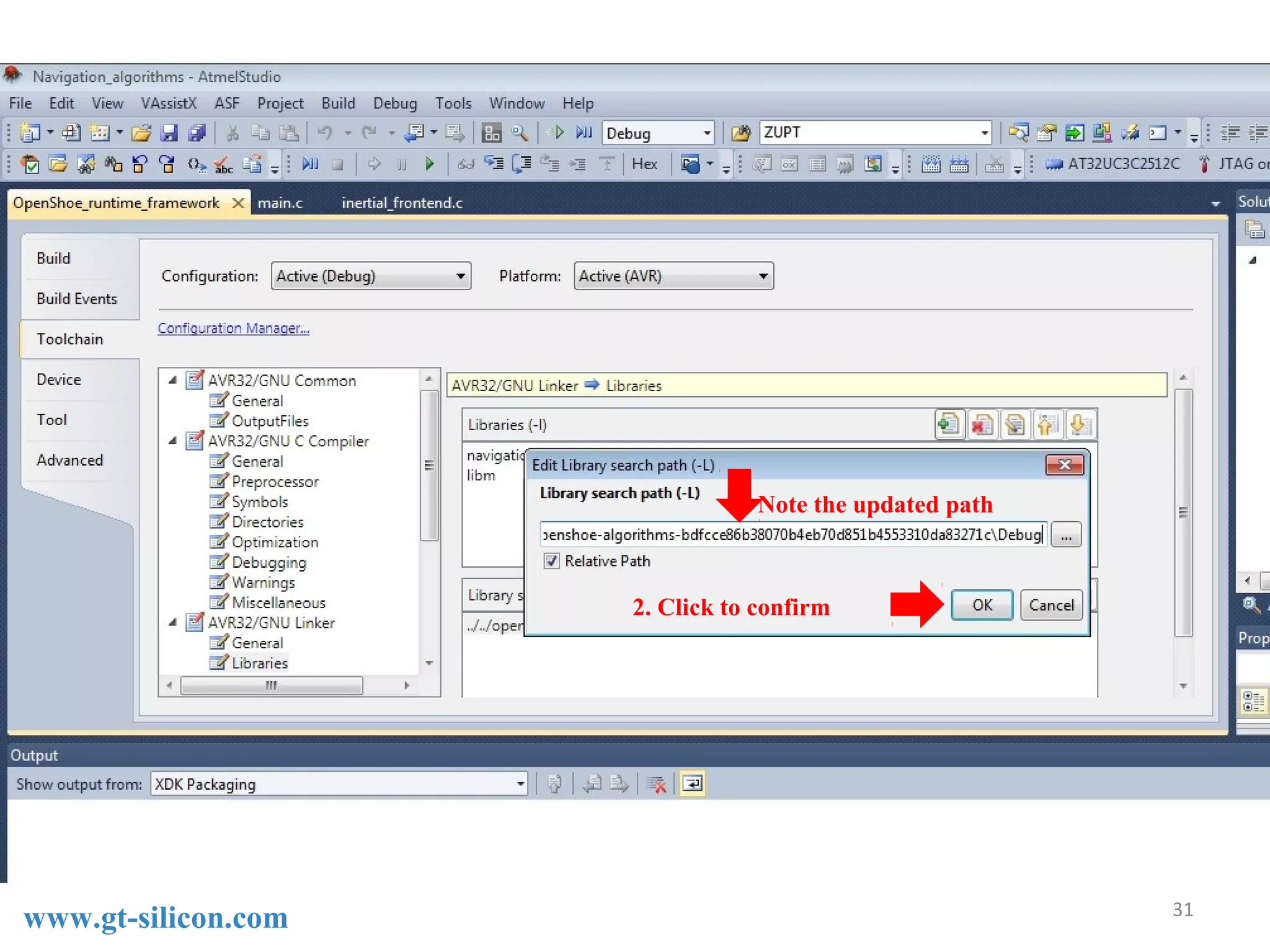Screen dimensions: 1270x952
Task: Open the browse button next to library path field
Action: (1066, 535)
